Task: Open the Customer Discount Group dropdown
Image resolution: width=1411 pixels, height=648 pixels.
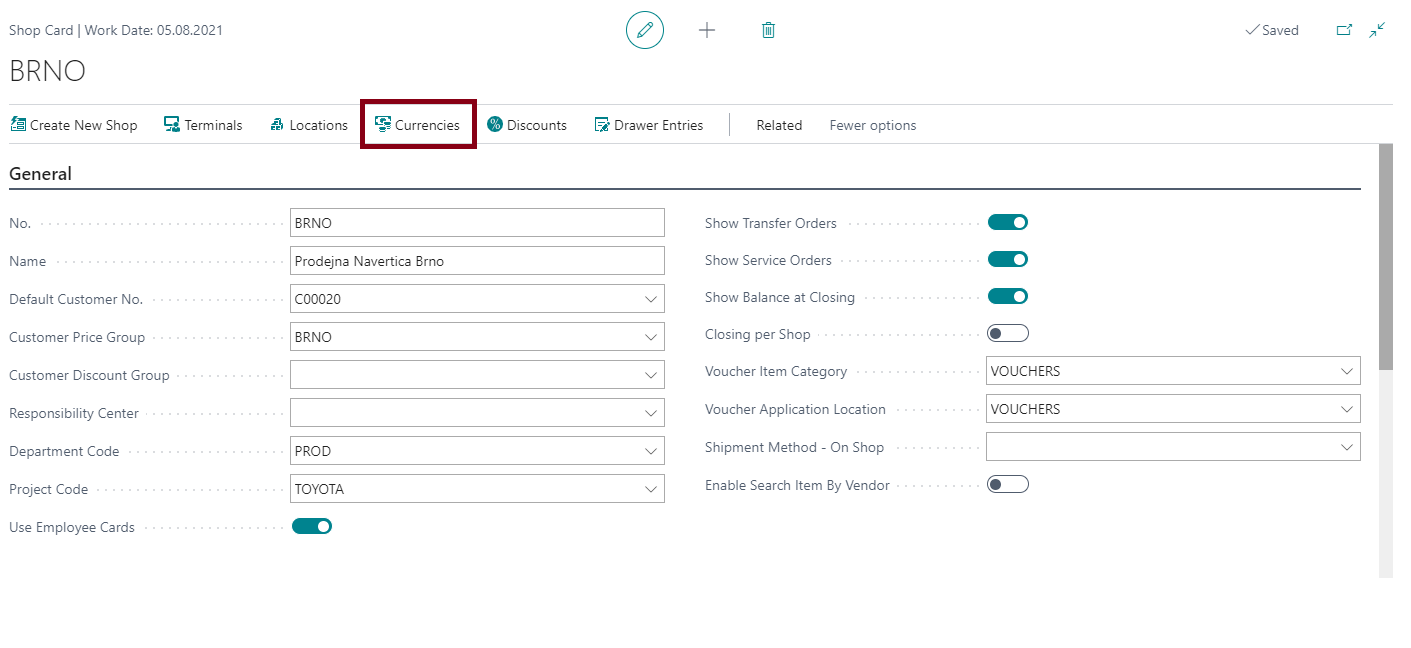Action: coord(651,375)
